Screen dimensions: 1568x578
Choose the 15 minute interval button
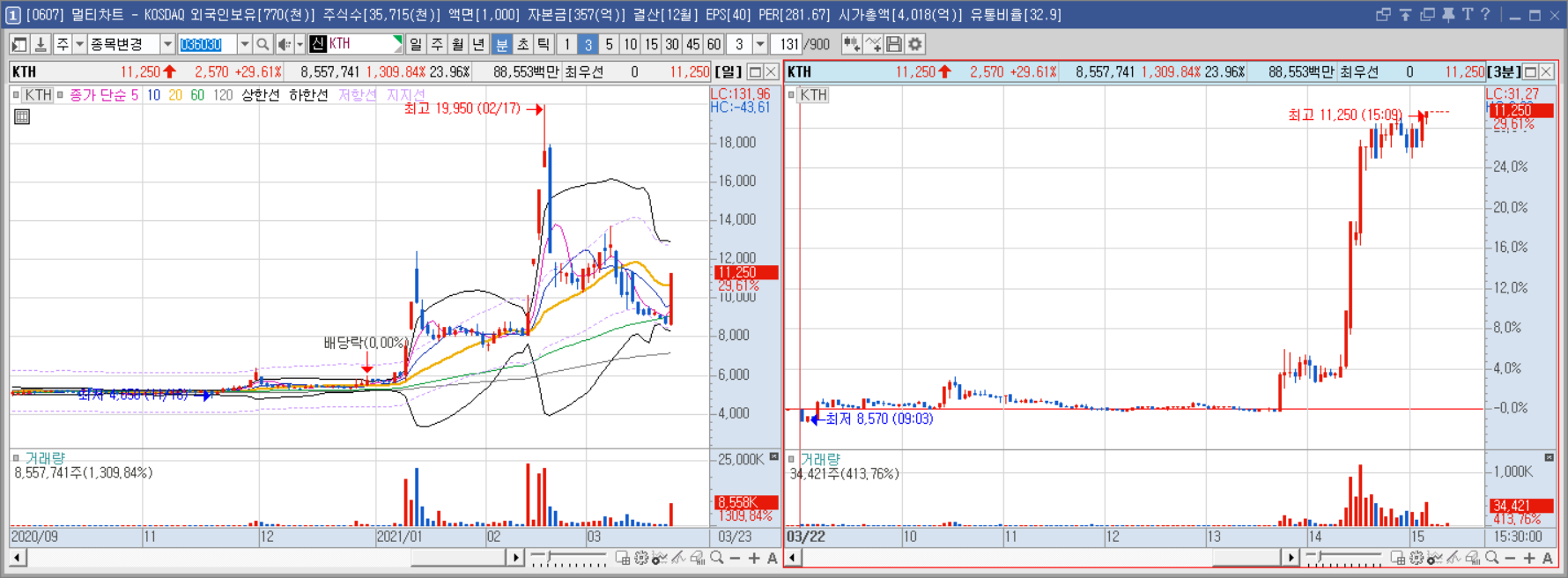click(x=651, y=44)
